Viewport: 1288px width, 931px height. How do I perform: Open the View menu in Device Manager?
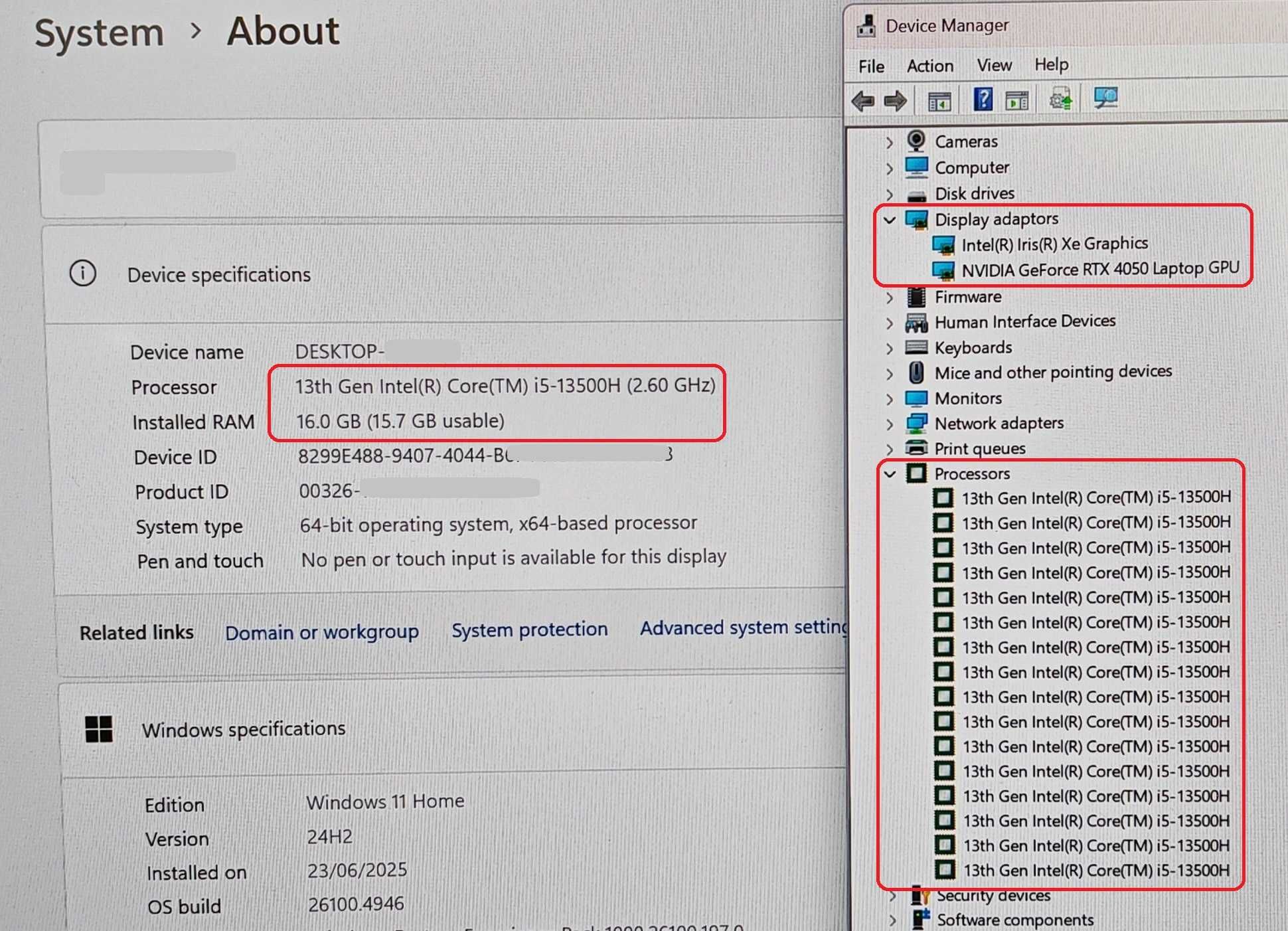point(994,65)
